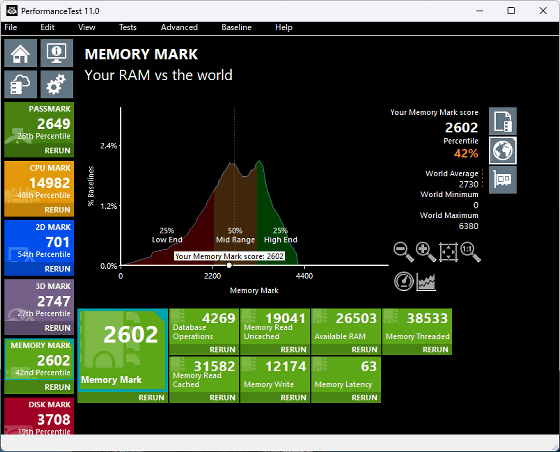Rerun the Memory Write test
560x452 pixels.
293,398
